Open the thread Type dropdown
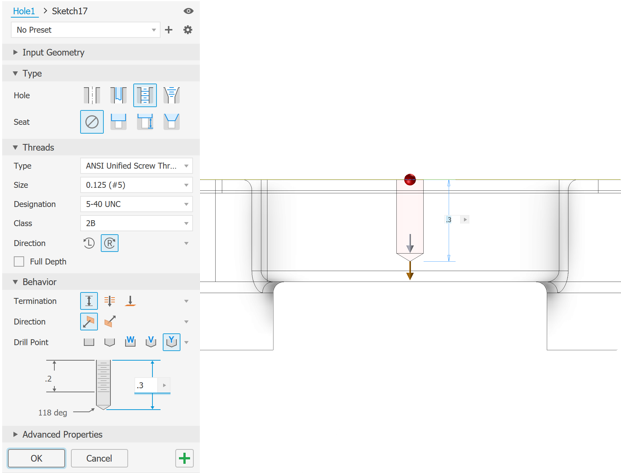 pyautogui.click(x=137, y=166)
